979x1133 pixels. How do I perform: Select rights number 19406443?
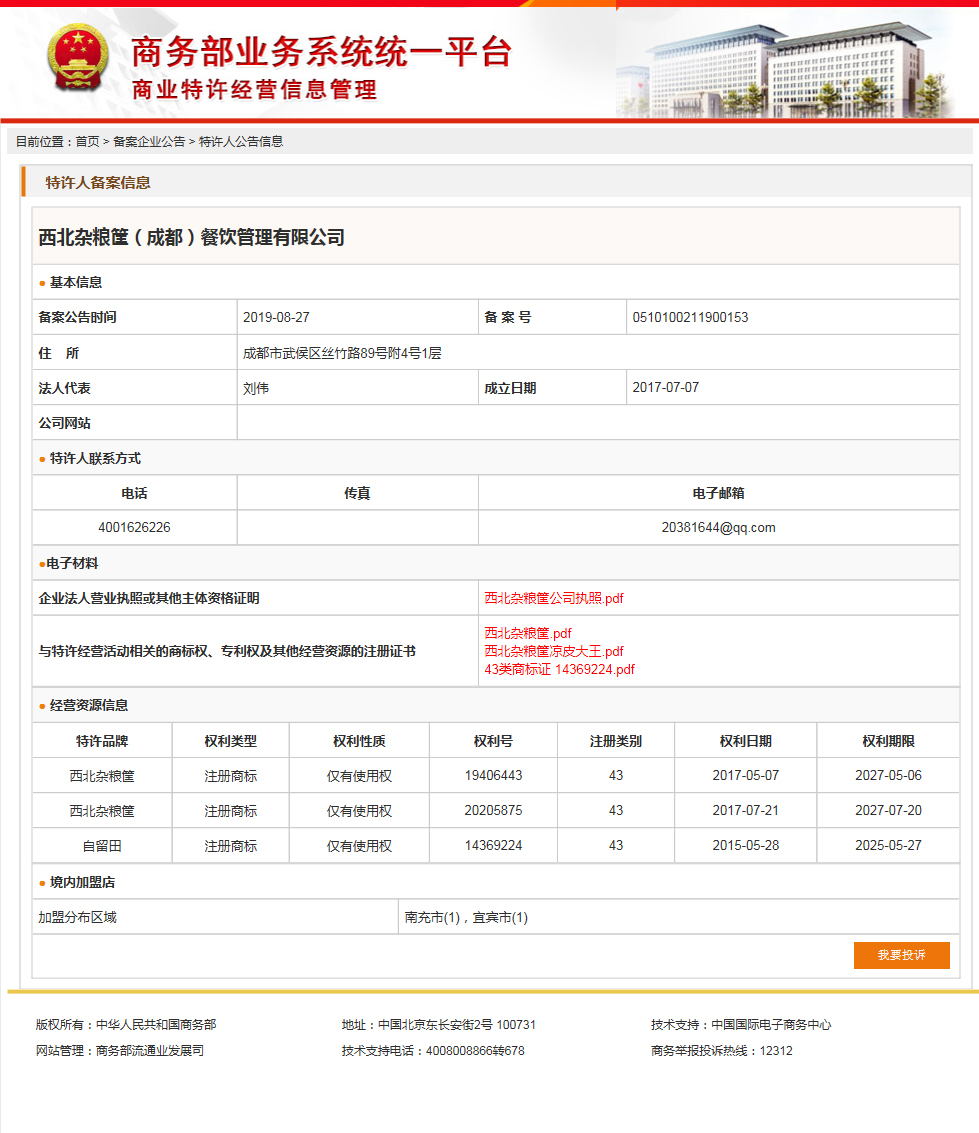[x=493, y=775]
